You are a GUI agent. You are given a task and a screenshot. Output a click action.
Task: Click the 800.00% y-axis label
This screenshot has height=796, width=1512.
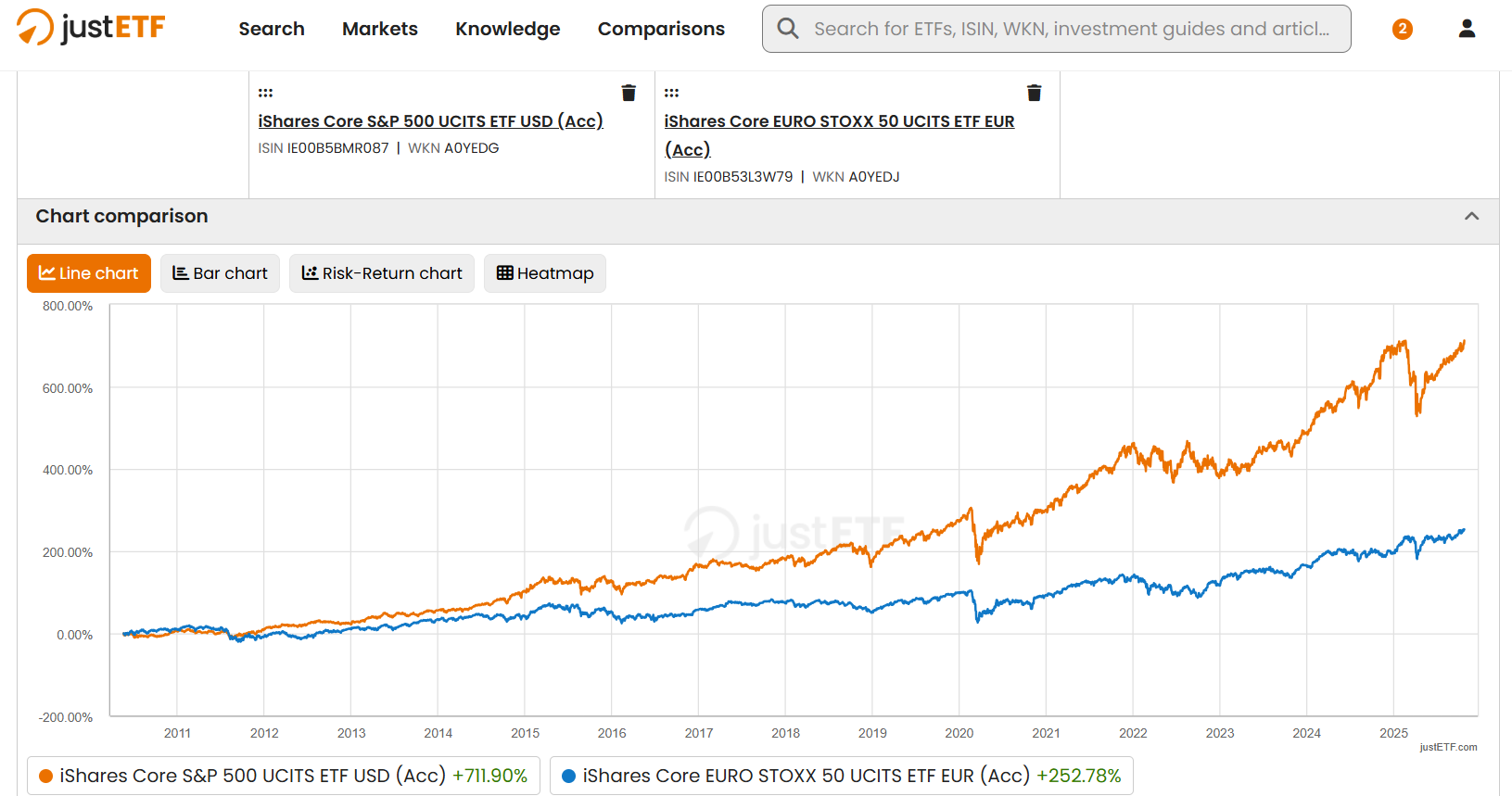coord(68,306)
